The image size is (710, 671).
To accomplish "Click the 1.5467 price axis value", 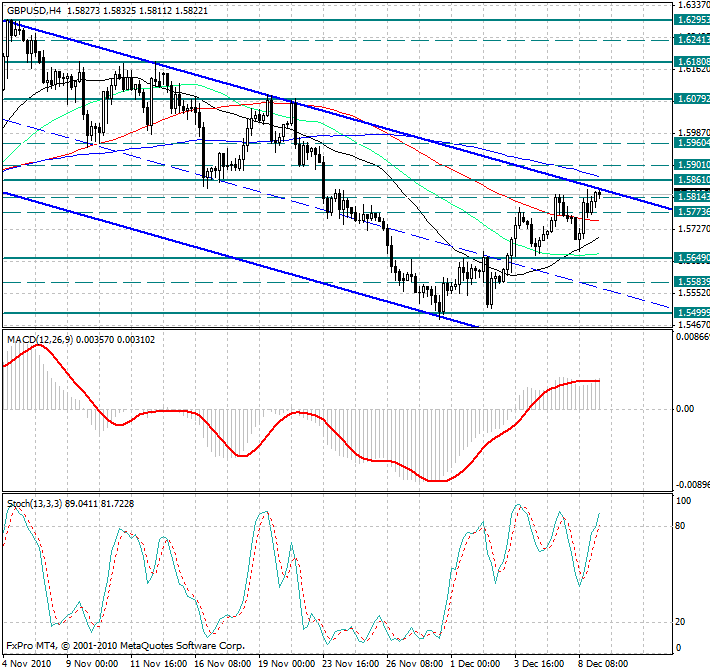I will coord(694,325).
